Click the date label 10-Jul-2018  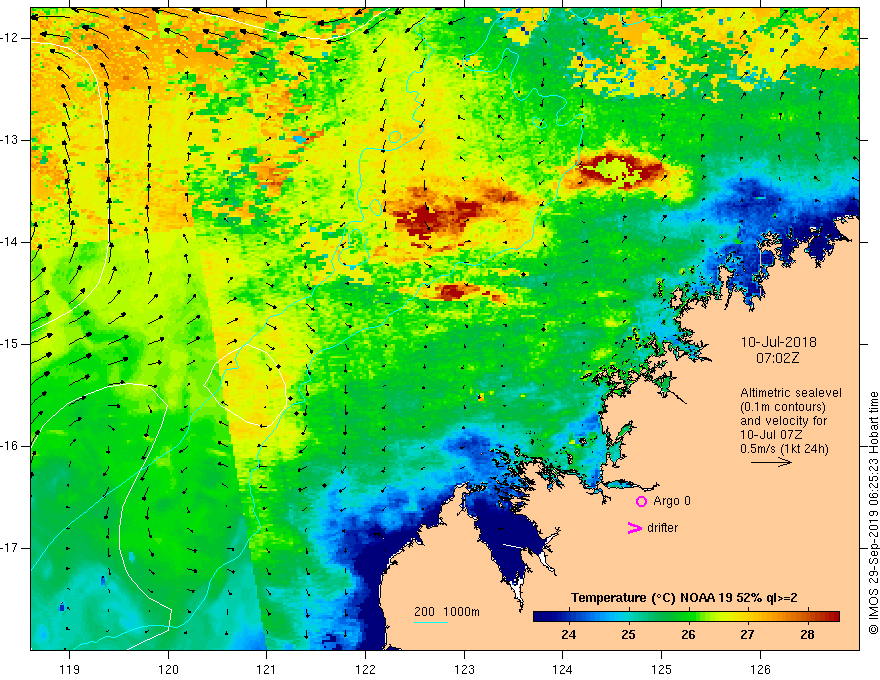click(778, 342)
